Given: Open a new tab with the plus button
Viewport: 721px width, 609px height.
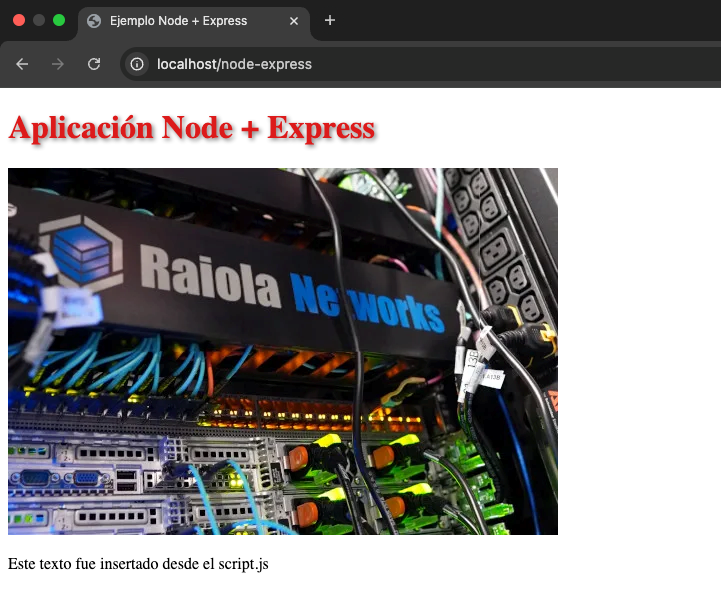Looking at the screenshot, I should [330, 20].
